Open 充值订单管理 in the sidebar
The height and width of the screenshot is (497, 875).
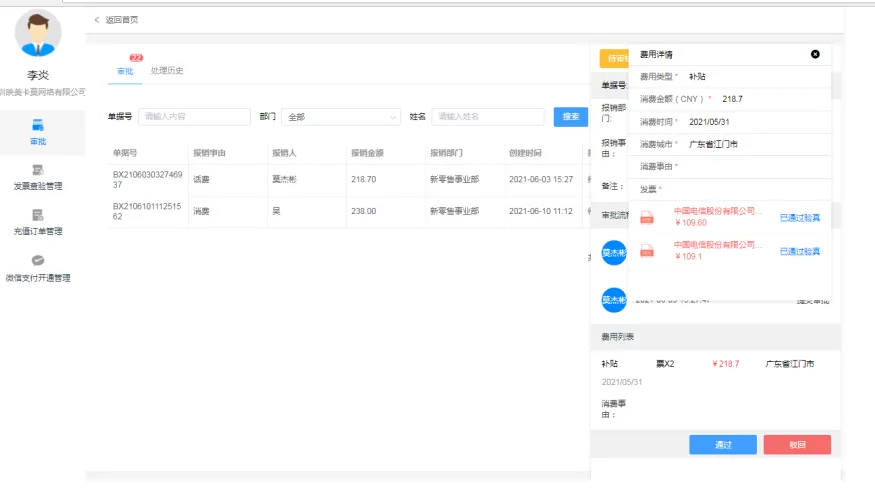pos(38,222)
